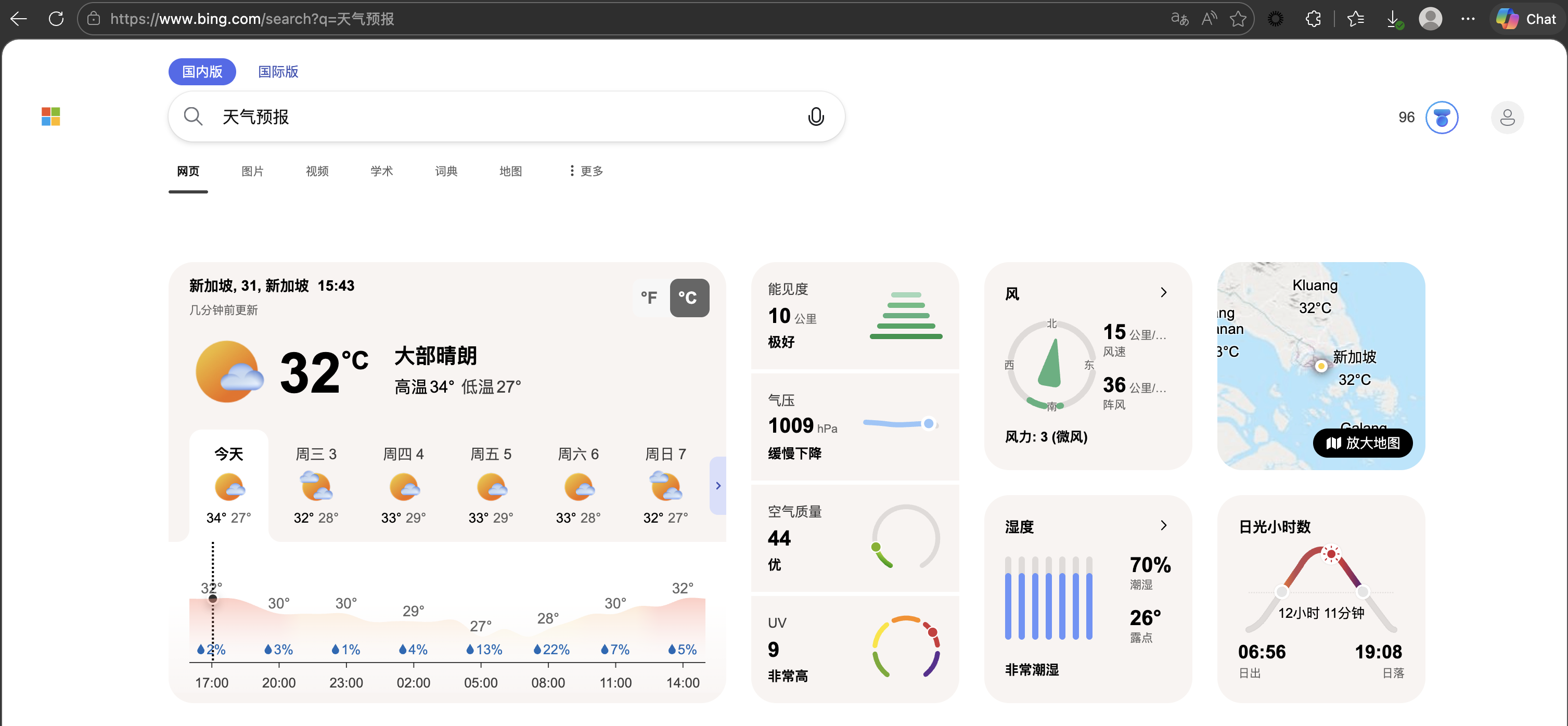The image size is (1568, 726).
Task: Click the browser profile avatar
Action: pos(1431,19)
